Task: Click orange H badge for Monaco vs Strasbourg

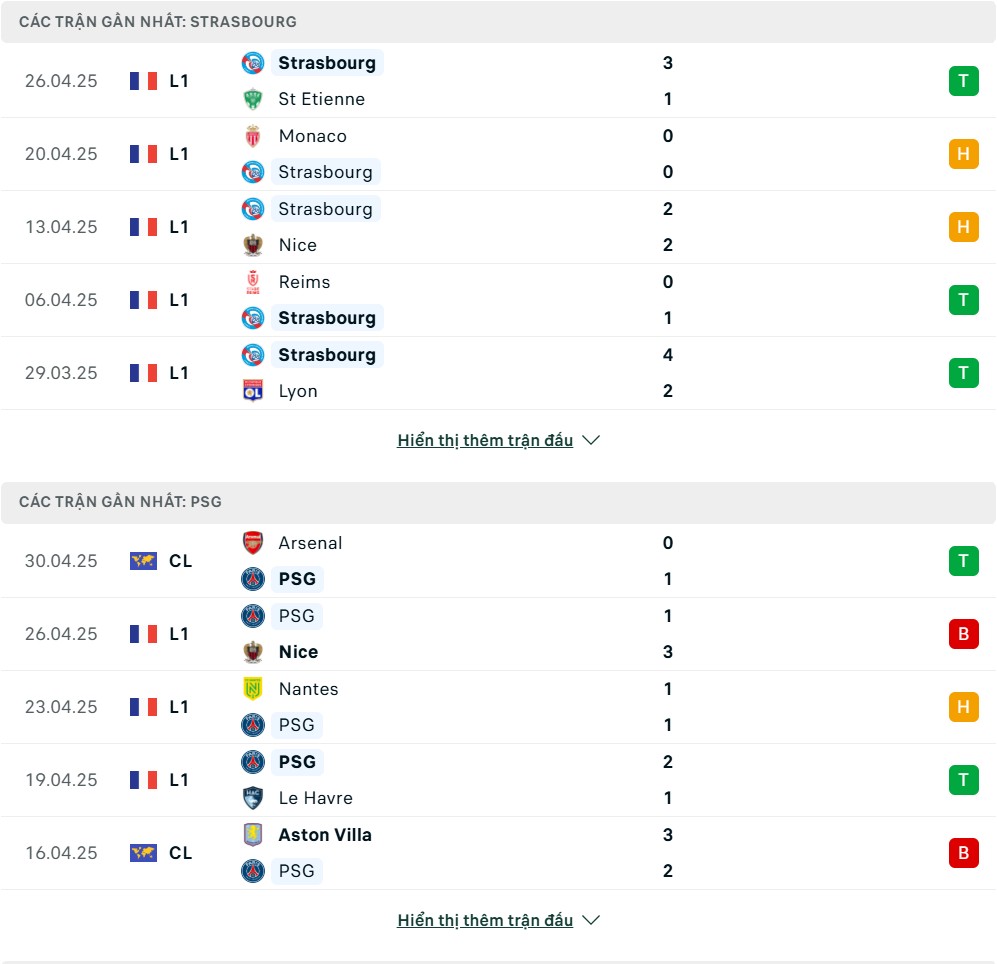Action: [963, 154]
